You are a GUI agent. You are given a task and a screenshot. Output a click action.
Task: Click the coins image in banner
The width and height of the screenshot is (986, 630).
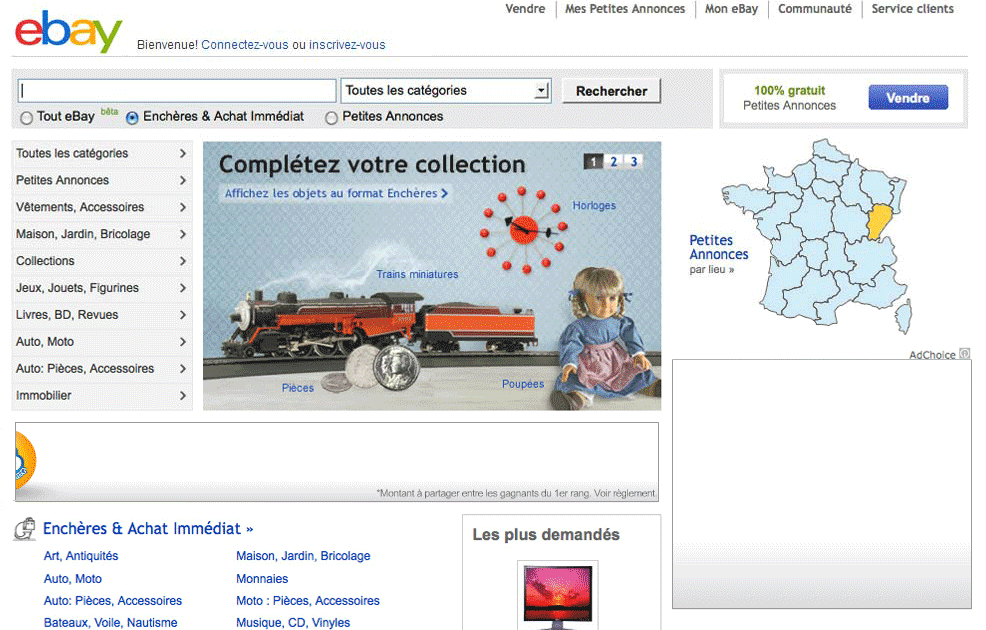coord(372,369)
